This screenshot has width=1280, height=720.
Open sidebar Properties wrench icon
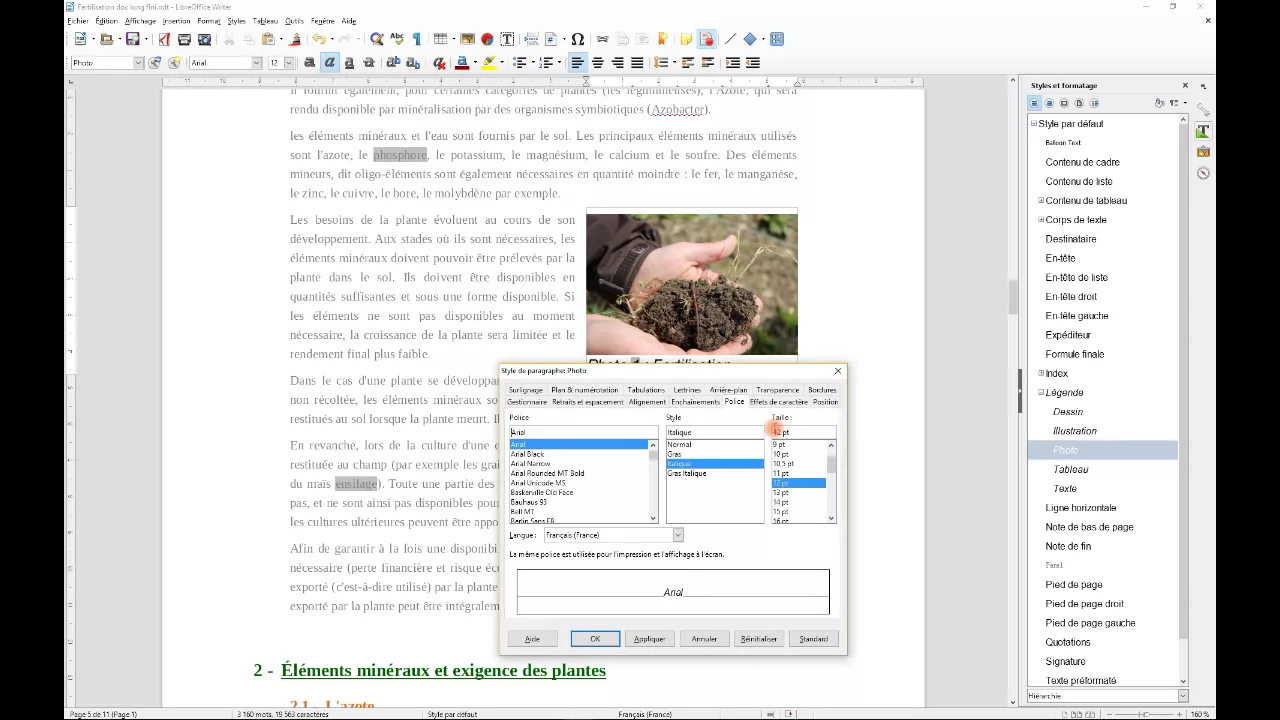[x=1203, y=110]
